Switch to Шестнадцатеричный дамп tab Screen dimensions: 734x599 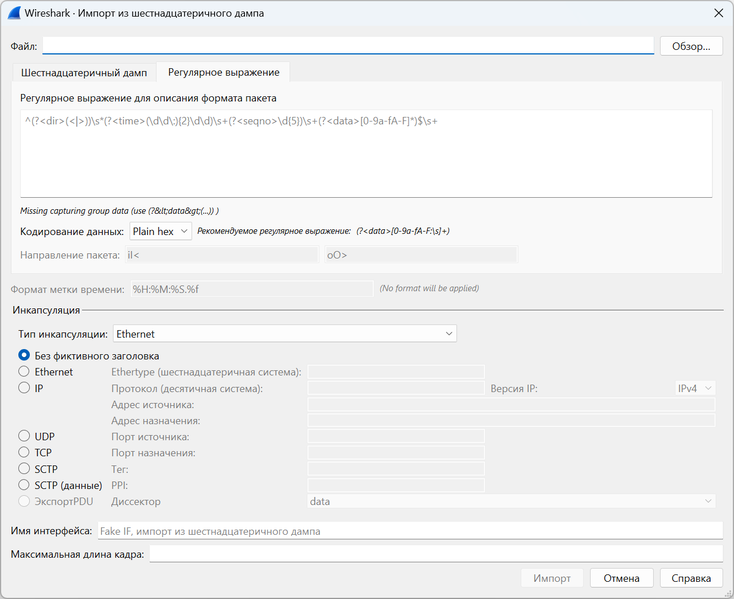[x=84, y=73]
